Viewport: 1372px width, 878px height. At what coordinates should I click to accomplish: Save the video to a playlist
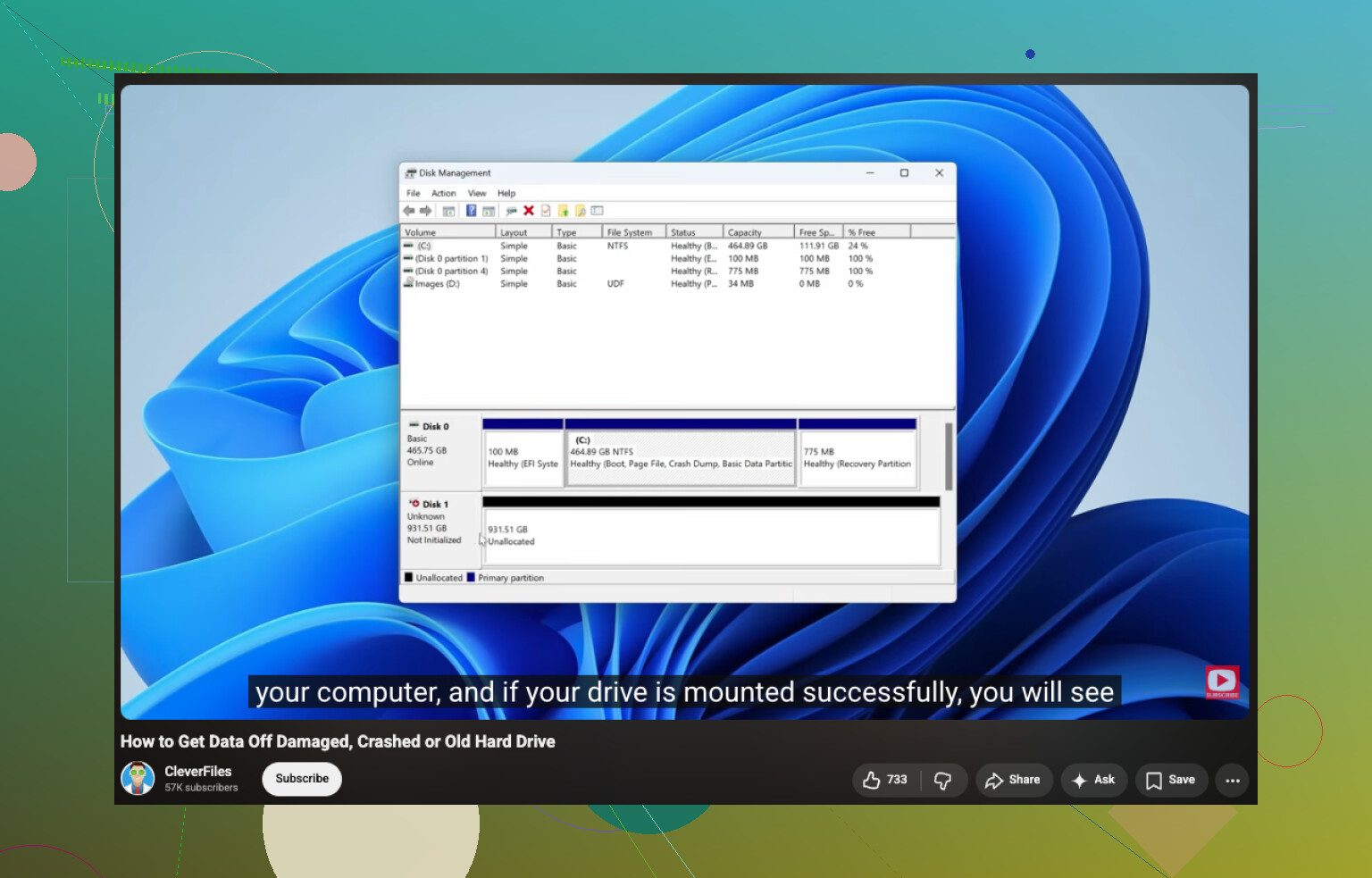pos(1171,780)
